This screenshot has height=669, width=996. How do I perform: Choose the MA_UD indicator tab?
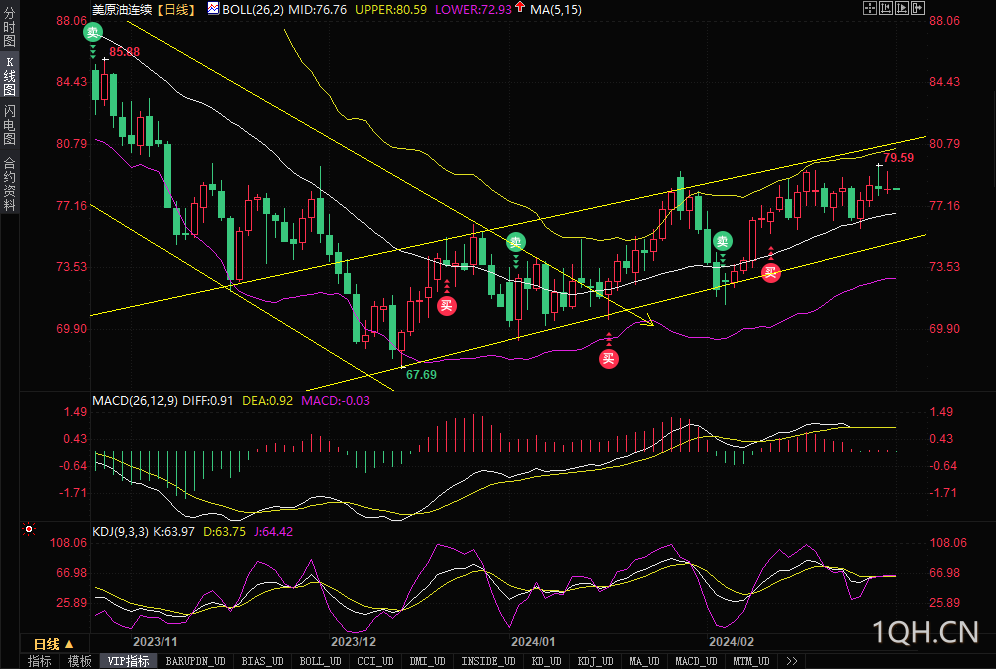point(644,661)
